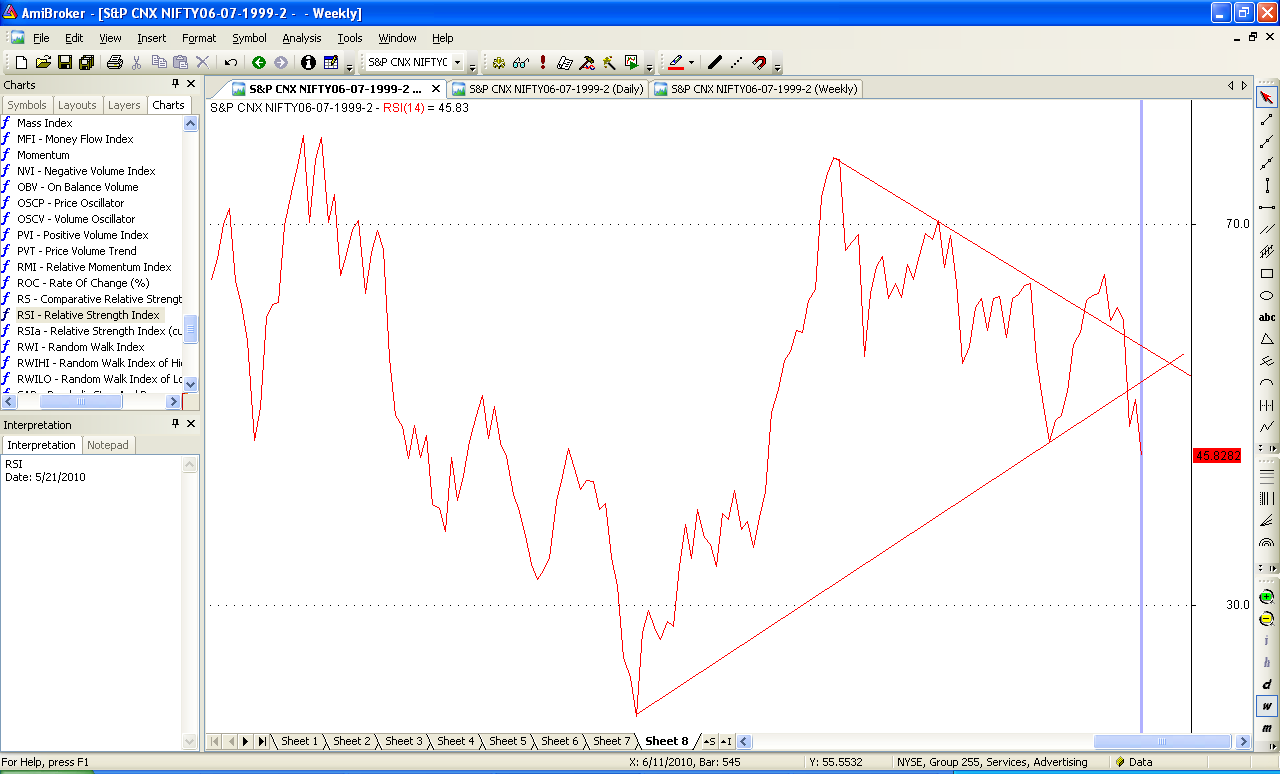The image size is (1280, 774).
Task: Toggle the daily 'd' interval button
Action: [x=1267, y=684]
